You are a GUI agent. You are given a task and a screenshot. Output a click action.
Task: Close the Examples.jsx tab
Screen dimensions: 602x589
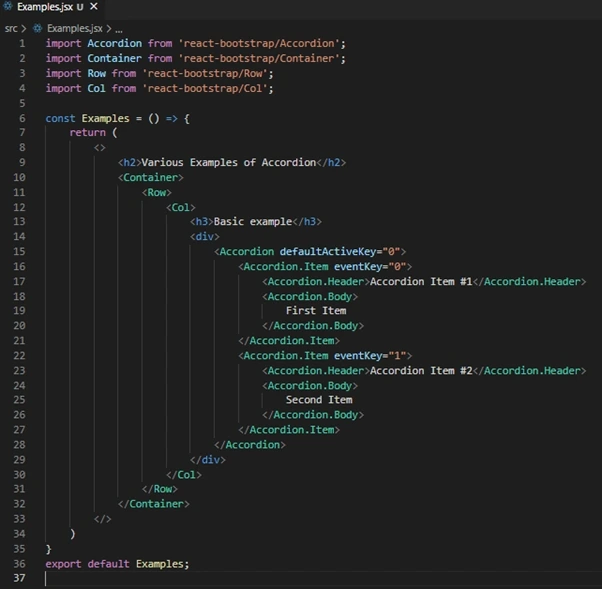pos(94,7)
